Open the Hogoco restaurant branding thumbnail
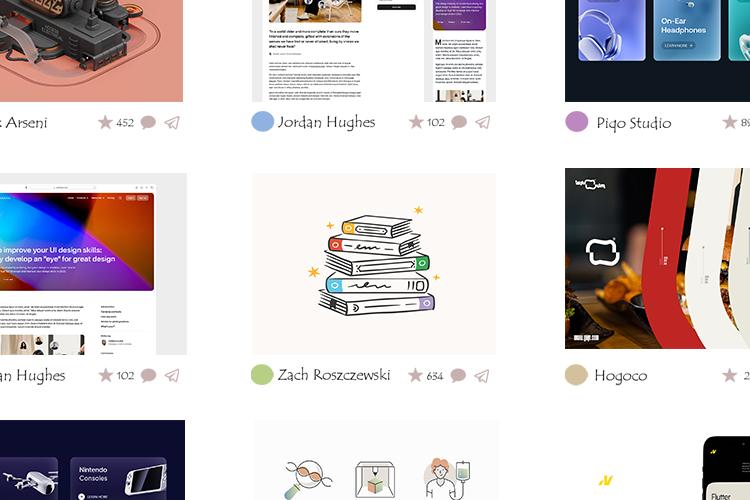This screenshot has height=500, width=750. pos(657,258)
